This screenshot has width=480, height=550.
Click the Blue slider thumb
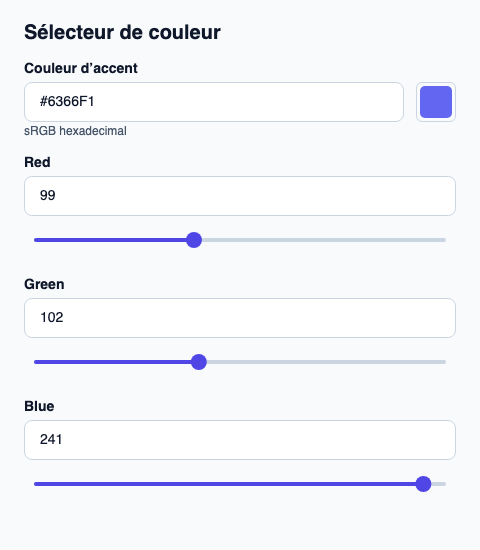pyautogui.click(x=424, y=484)
